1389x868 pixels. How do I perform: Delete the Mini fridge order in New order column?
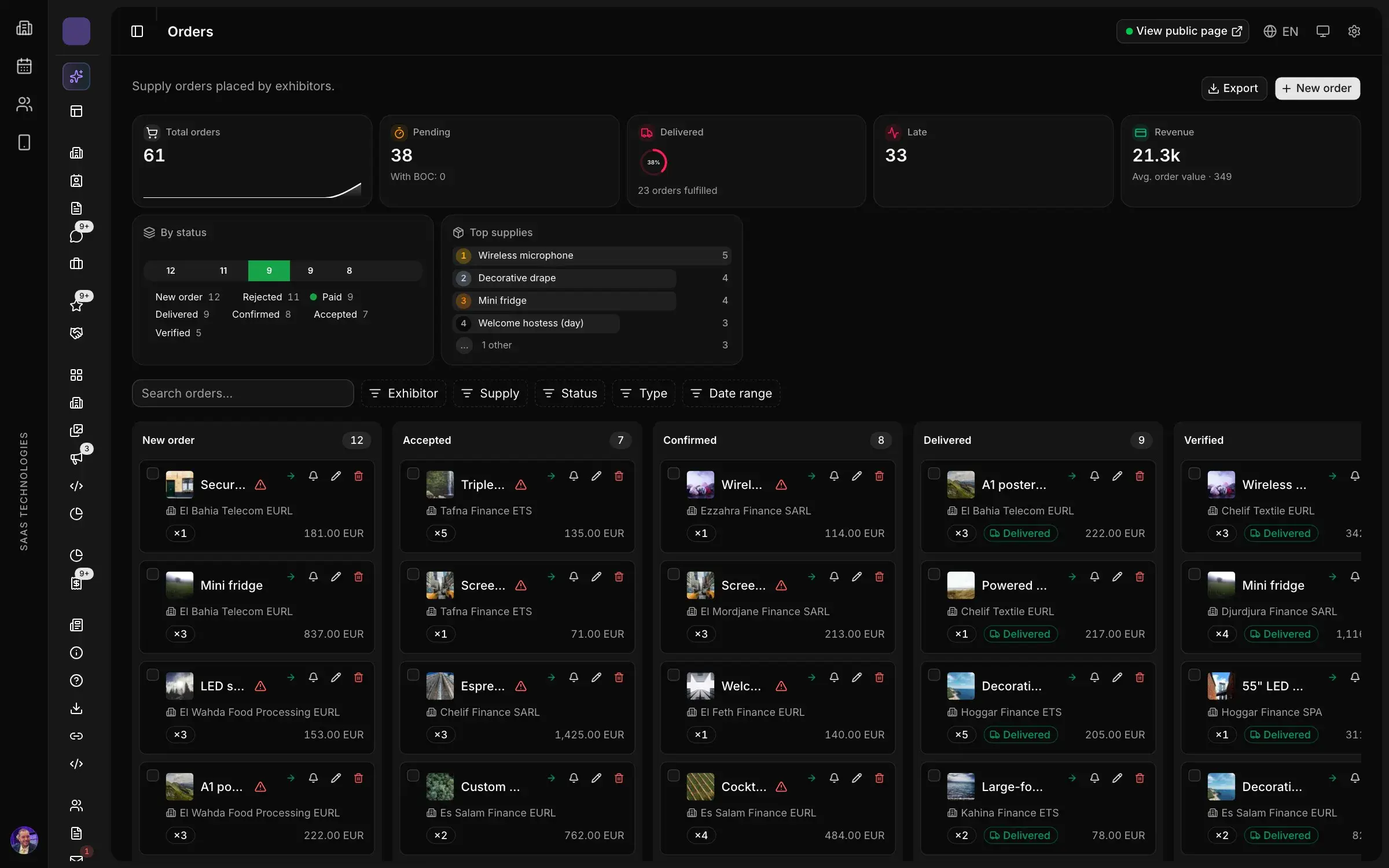tap(358, 576)
